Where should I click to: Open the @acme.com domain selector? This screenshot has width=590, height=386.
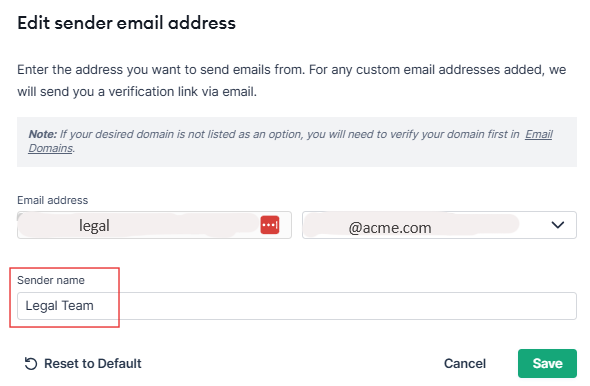coord(439,225)
